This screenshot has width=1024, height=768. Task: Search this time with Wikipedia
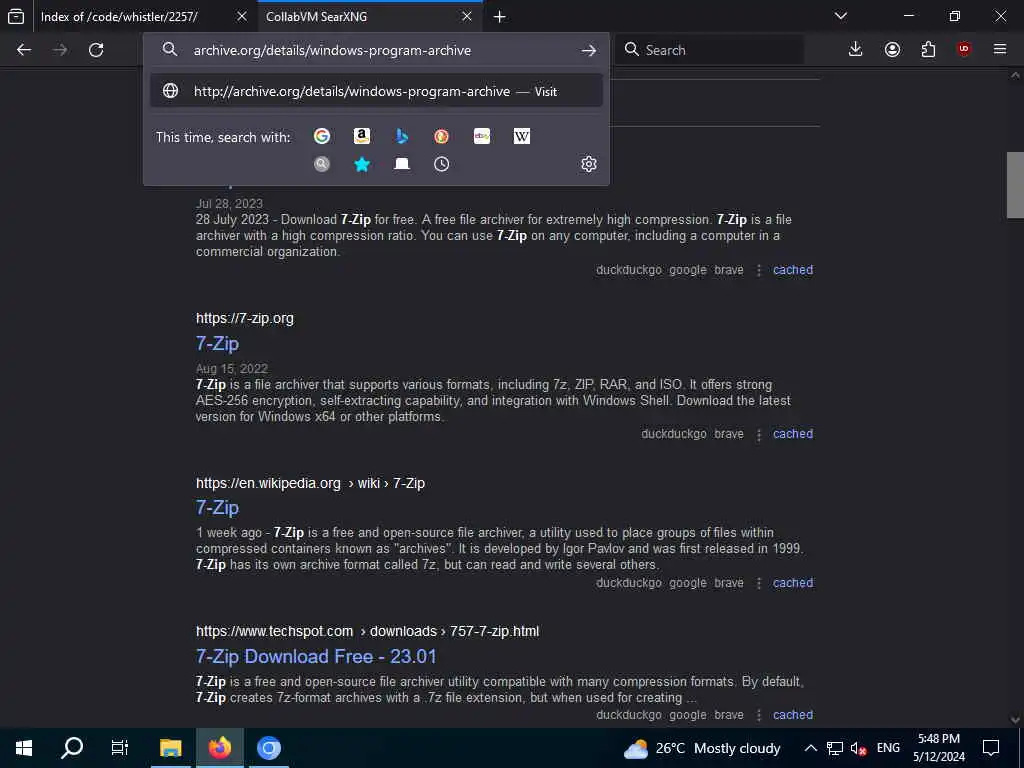pos(522,136)
